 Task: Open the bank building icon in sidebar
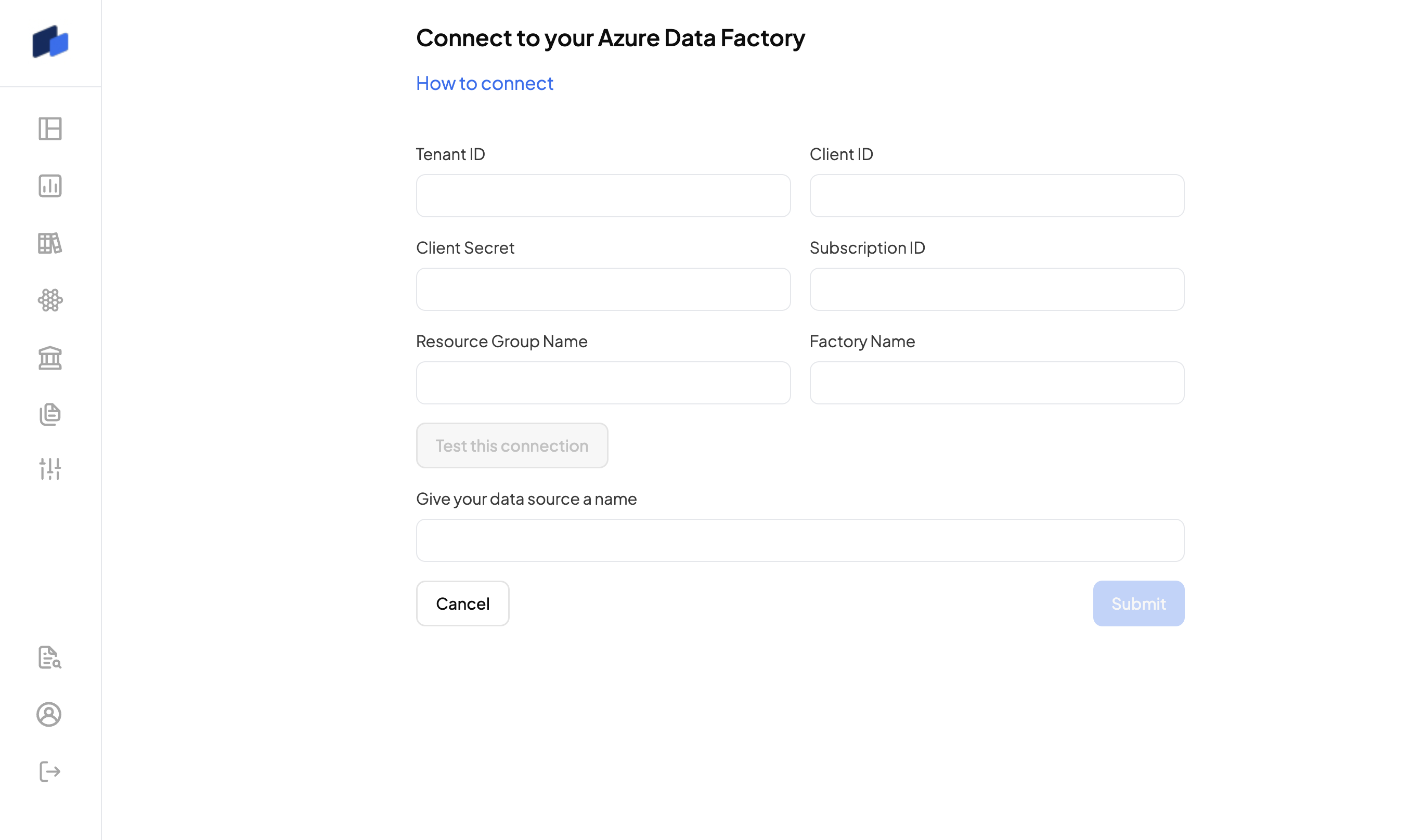[x=50, y=358]
